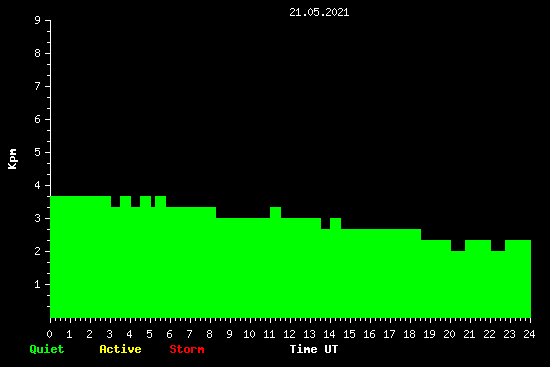Click the 9 on the Kpm axis
550x367 pixels.
(38, 20)
